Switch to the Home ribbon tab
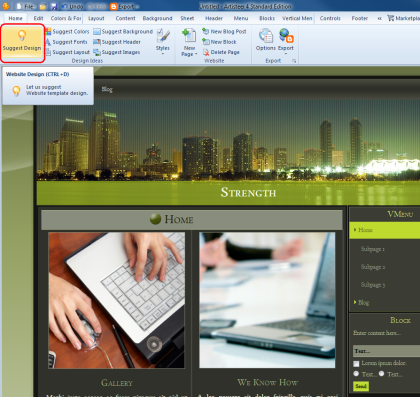420x397 pixels. coord(15,18)
